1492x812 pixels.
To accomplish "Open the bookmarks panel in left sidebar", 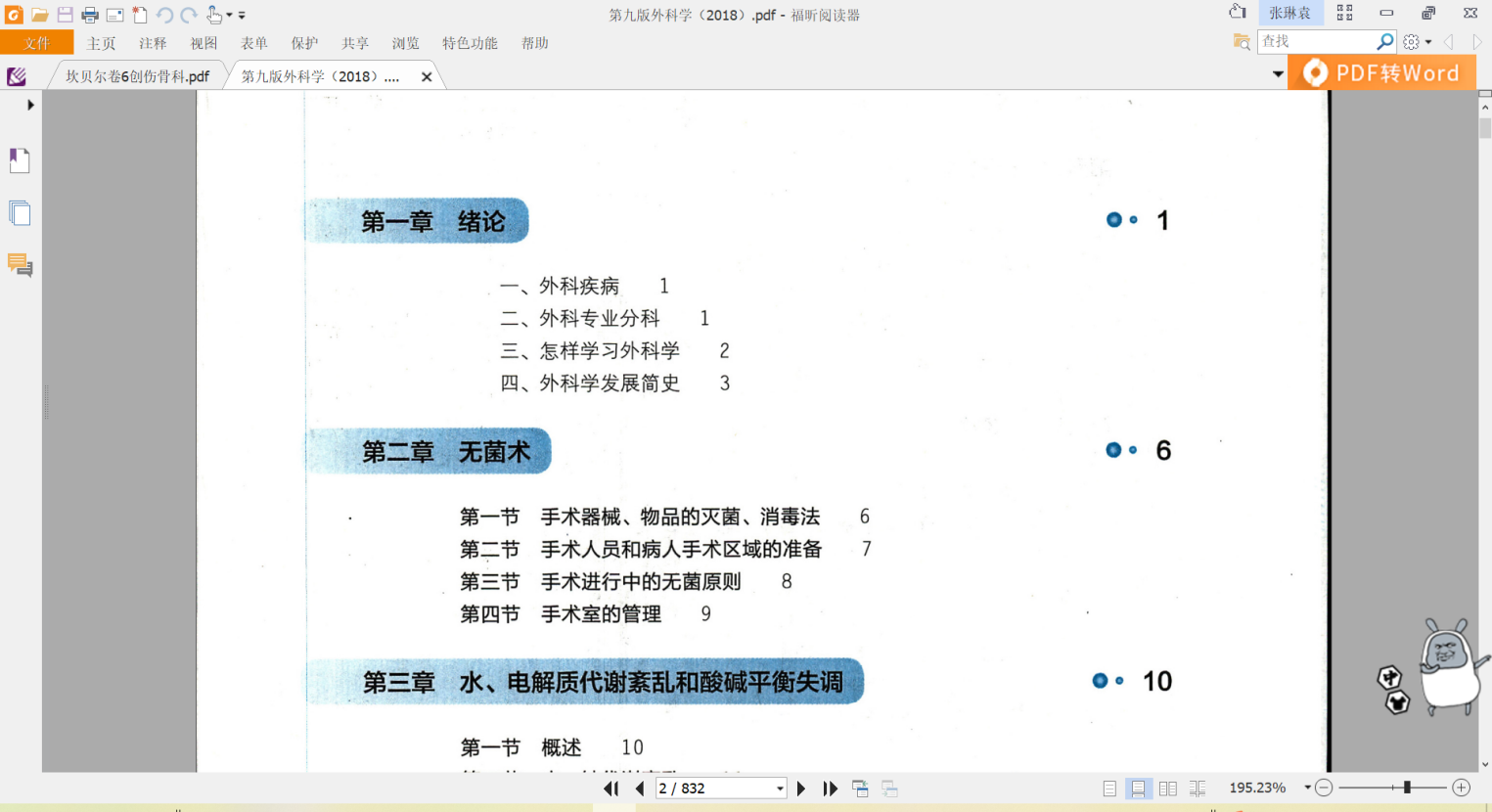I will (20, 160).
